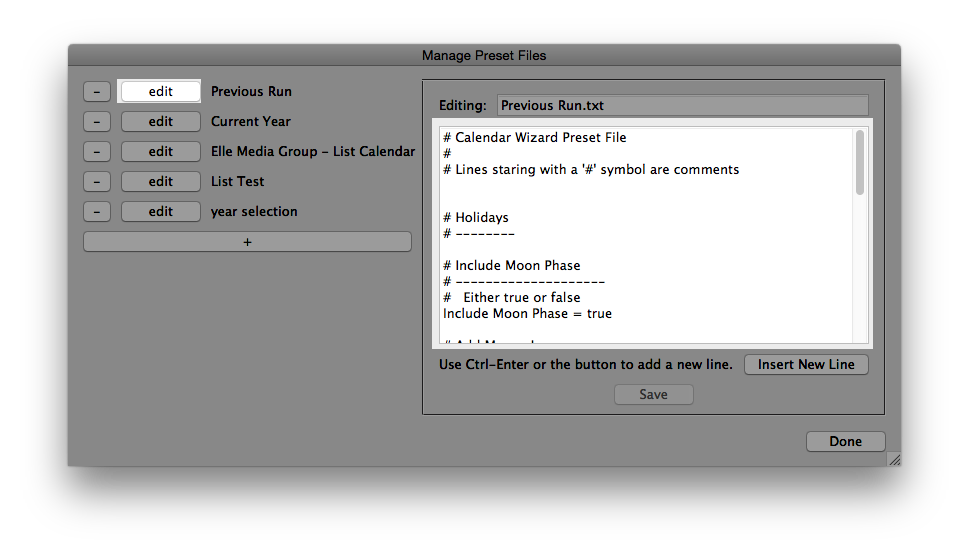Screen dimensions: 969x558
Task: Click the '# Holidays' comment line in editor
Action: (x=476, y=217)
